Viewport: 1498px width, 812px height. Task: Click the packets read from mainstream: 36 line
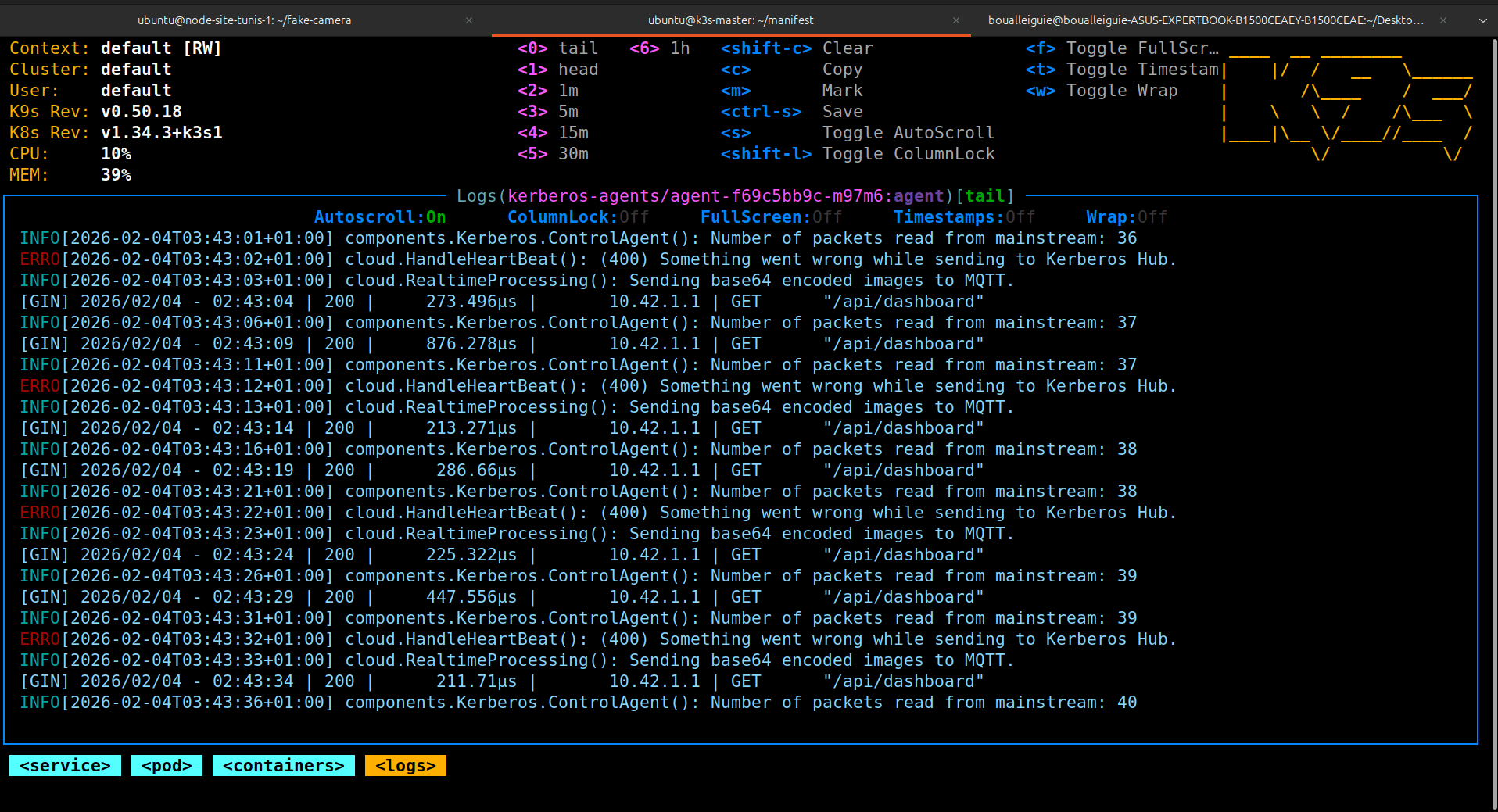coord(579,238)
